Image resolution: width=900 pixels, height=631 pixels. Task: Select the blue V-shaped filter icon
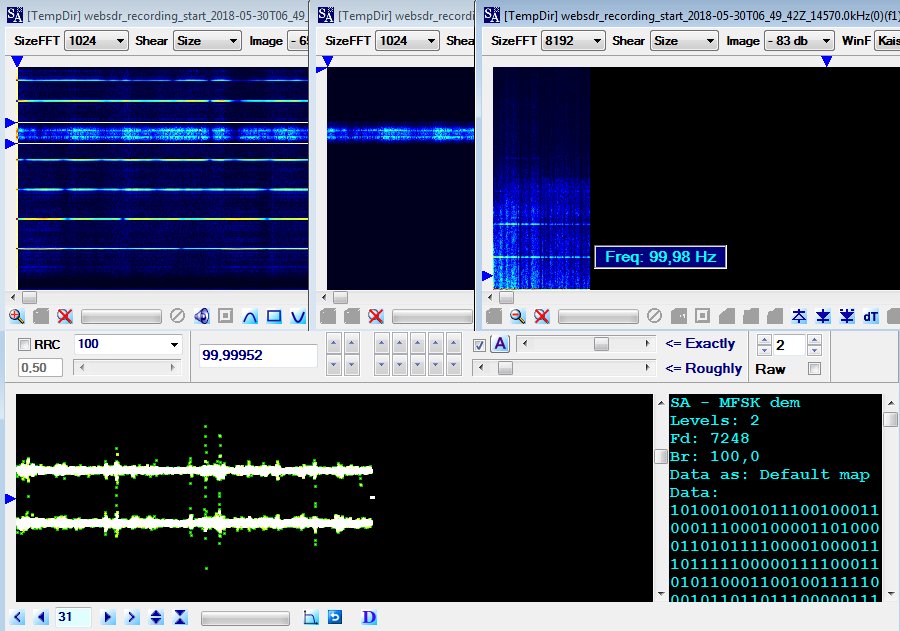click(300, 315)
